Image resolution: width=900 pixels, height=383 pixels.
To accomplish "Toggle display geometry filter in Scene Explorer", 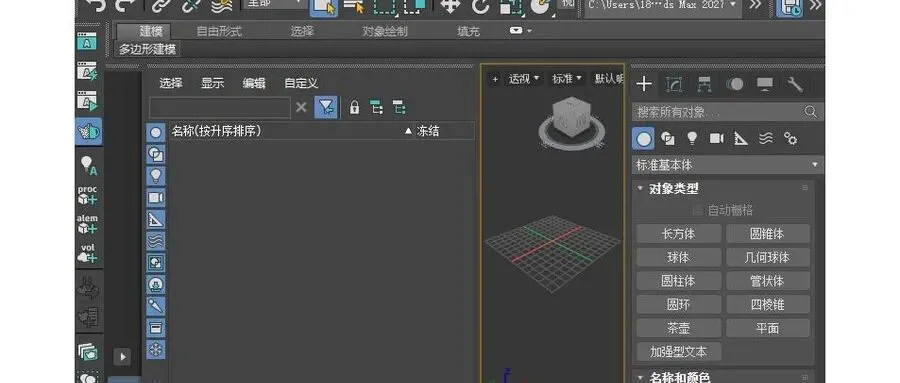I will 156,133.
